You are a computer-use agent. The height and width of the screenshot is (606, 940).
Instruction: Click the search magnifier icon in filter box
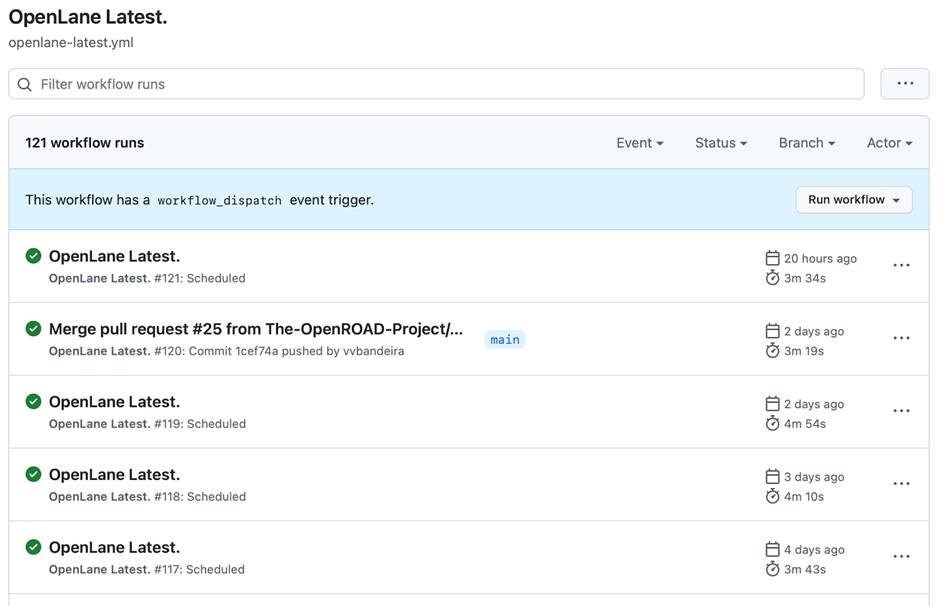25,84
